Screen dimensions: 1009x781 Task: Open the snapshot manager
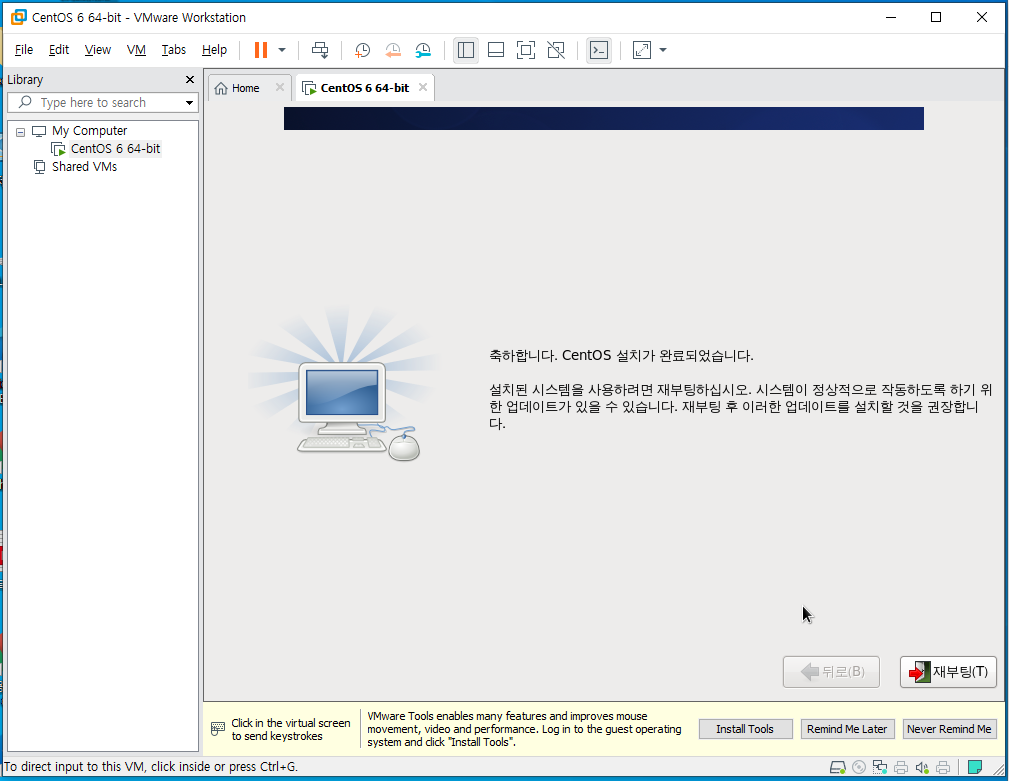click(423, 50)
